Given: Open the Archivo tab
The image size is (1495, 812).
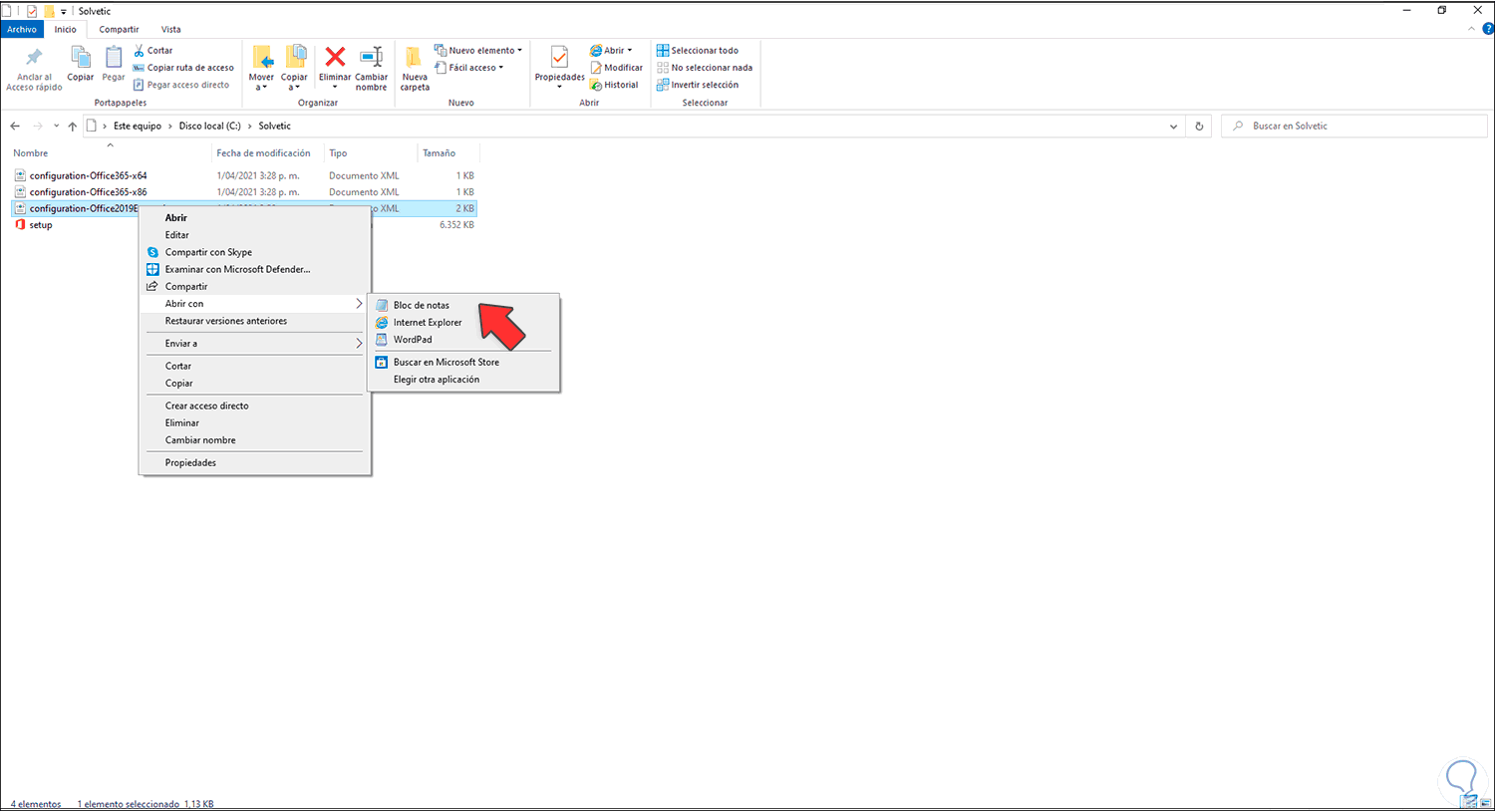Looking at the screenshot, I should point(22,30).
